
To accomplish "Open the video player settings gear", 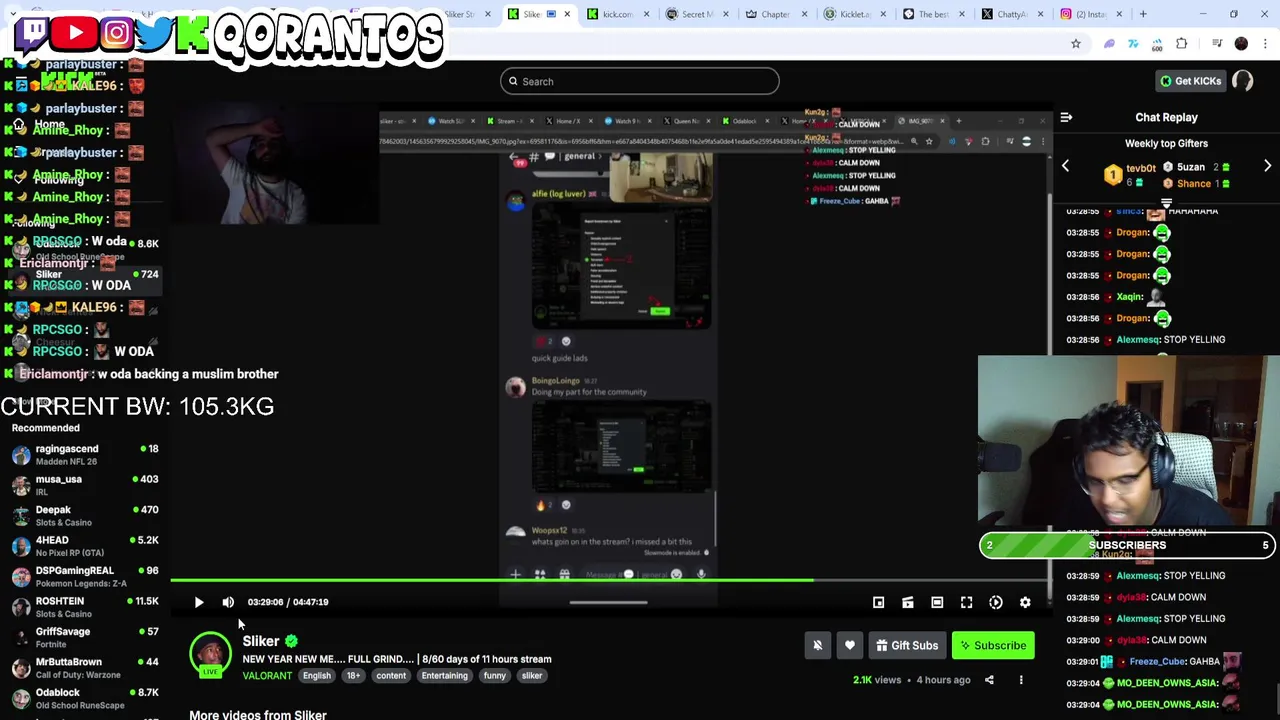I will 1025,602.
